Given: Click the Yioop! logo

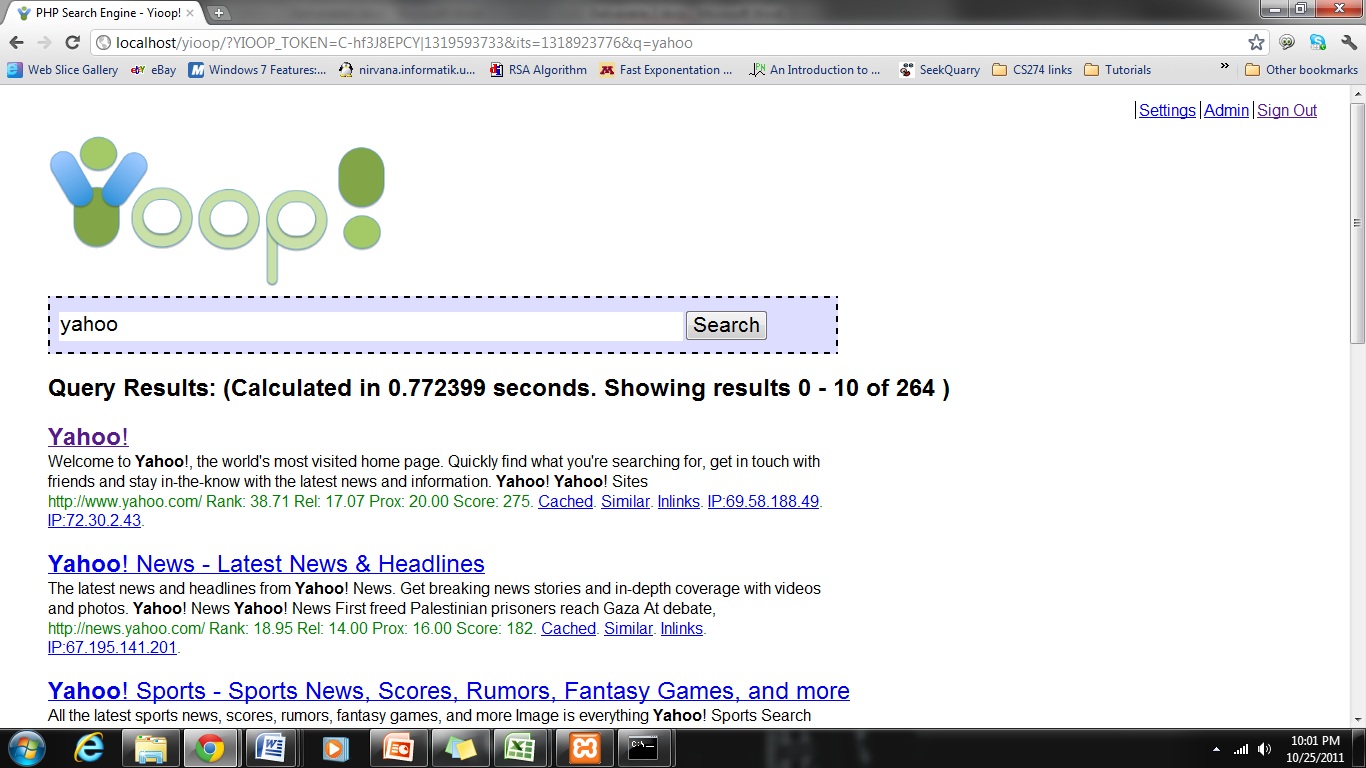Looking at the screenshot, I should (217, 210).
